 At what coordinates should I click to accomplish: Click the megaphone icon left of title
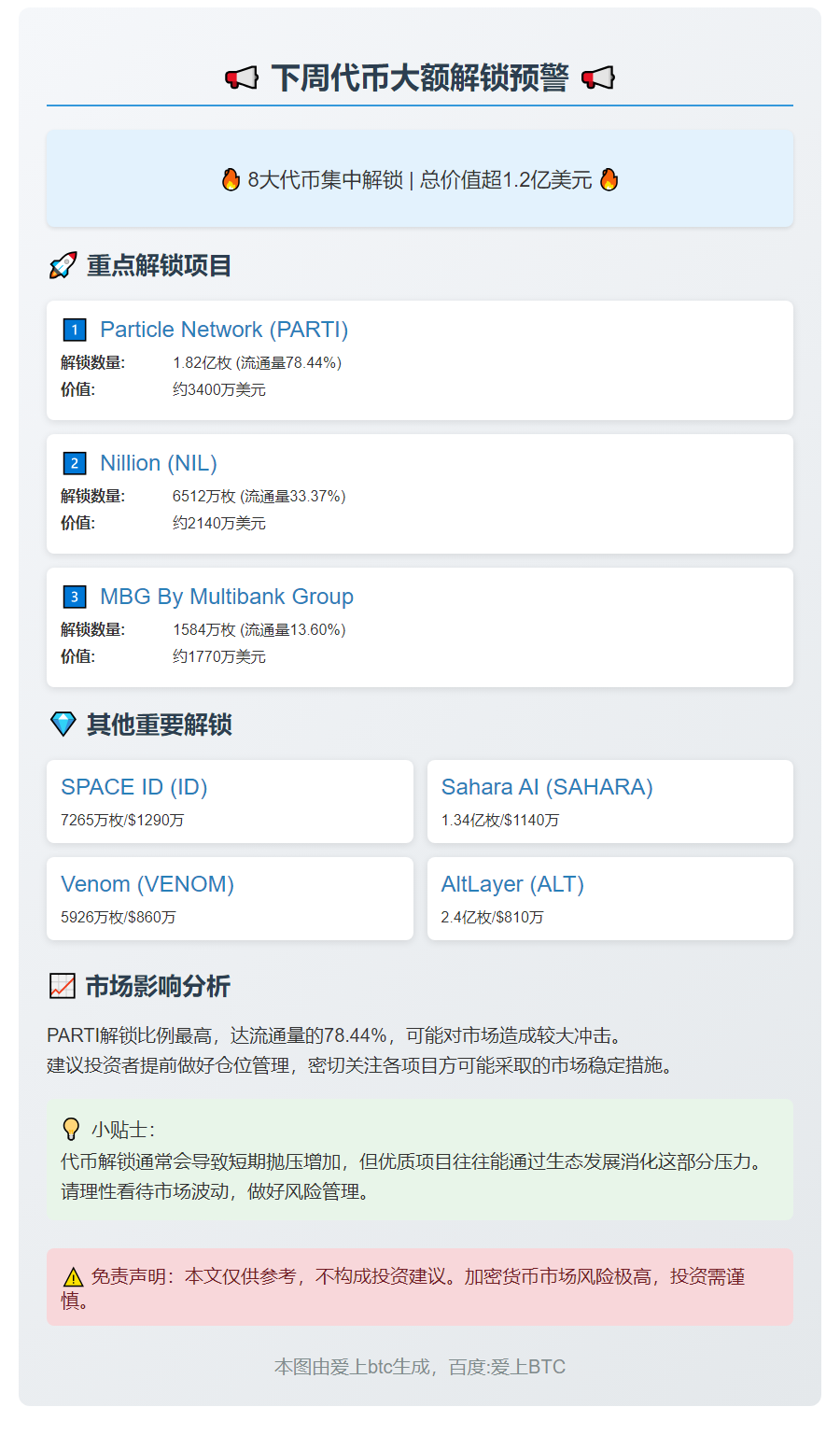pos(242,78)
